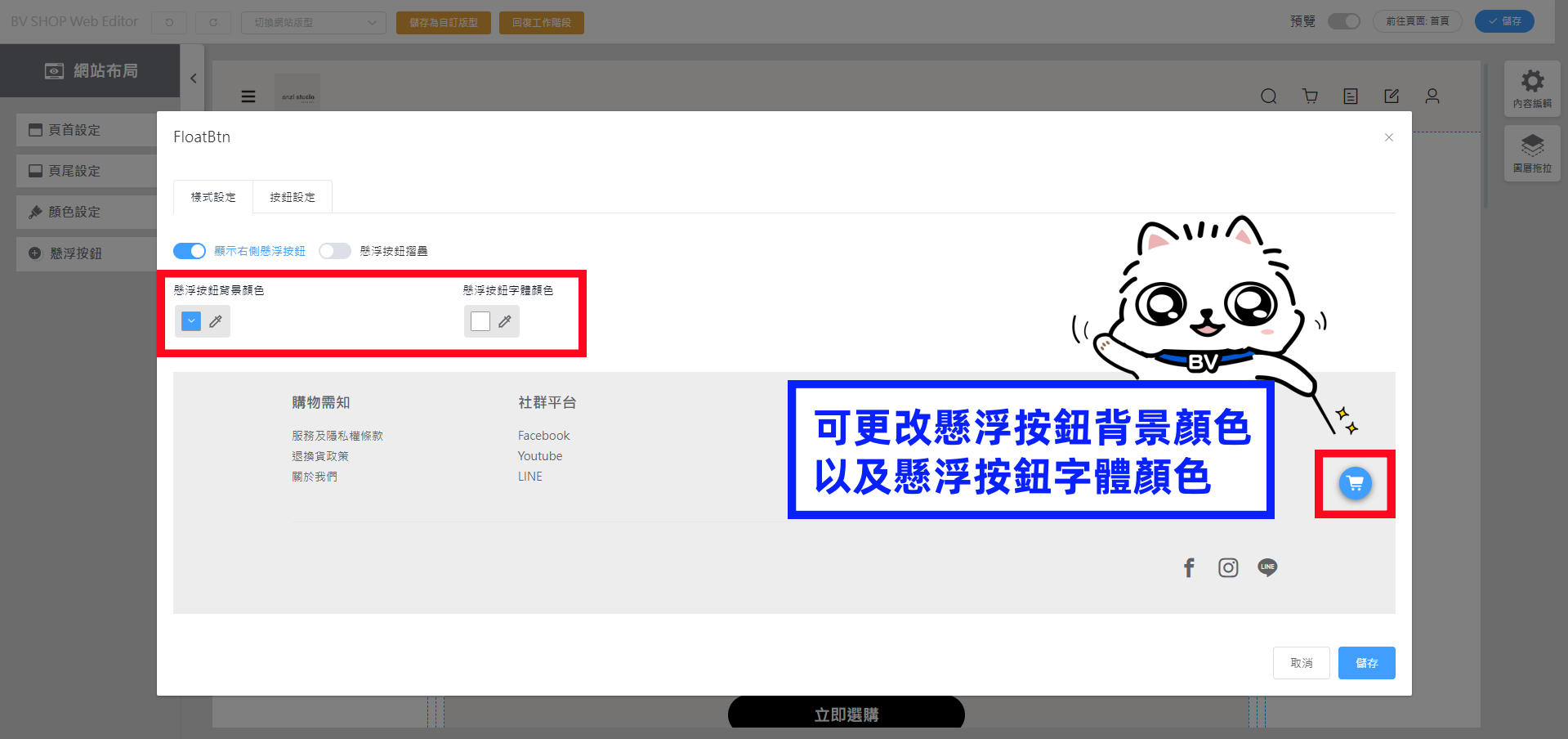Click the floating blue cart button
Screen dimensions: 1568x739
pyautogui.click(x=1356, y=483)
